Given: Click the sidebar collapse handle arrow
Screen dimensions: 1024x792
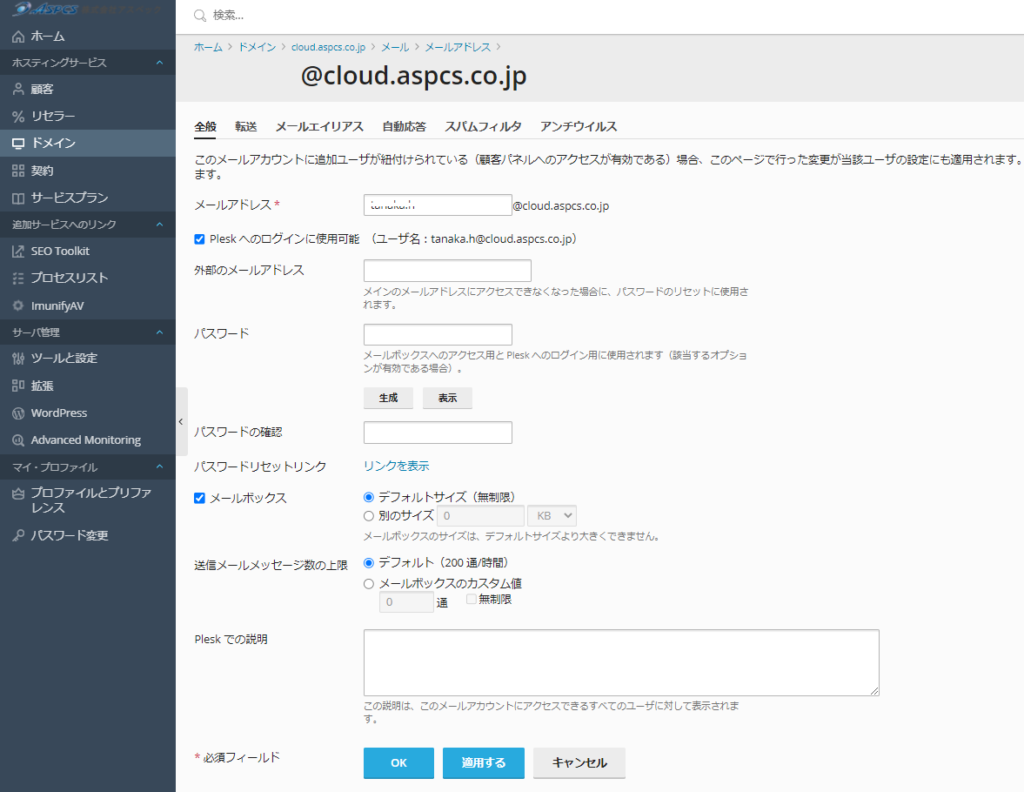Looking at the screenshot, I should (181, 421).
